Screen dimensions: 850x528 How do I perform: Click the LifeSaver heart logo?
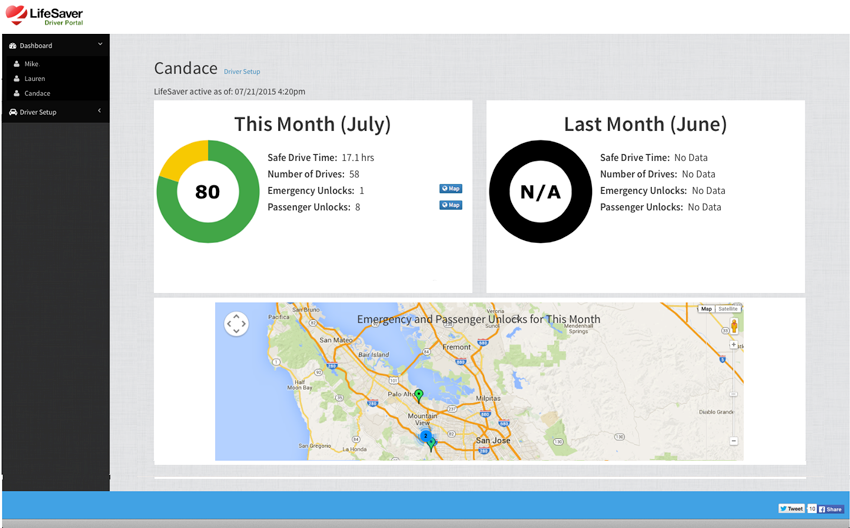pos(16,15)
